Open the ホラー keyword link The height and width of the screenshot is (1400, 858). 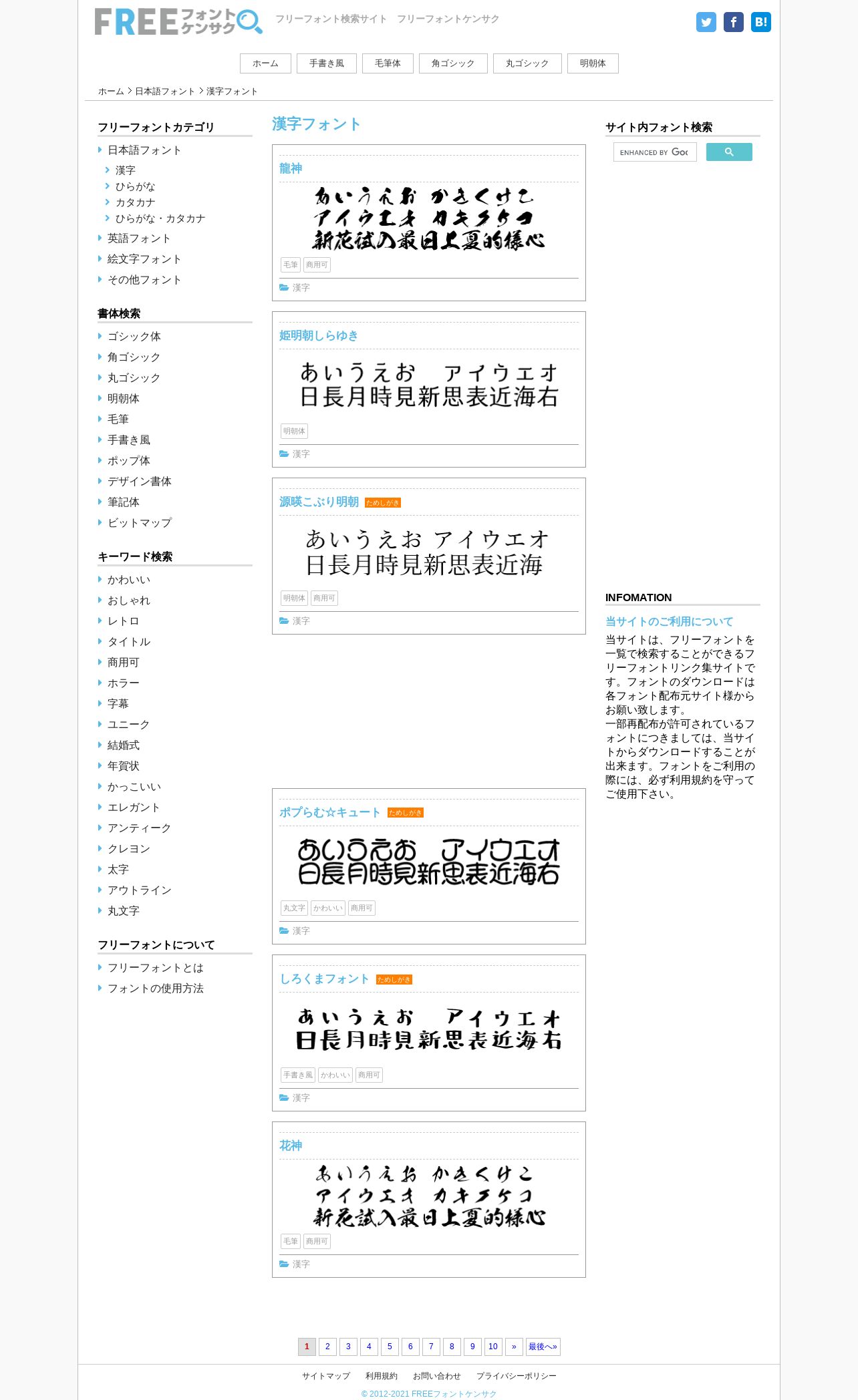point(124,683)
